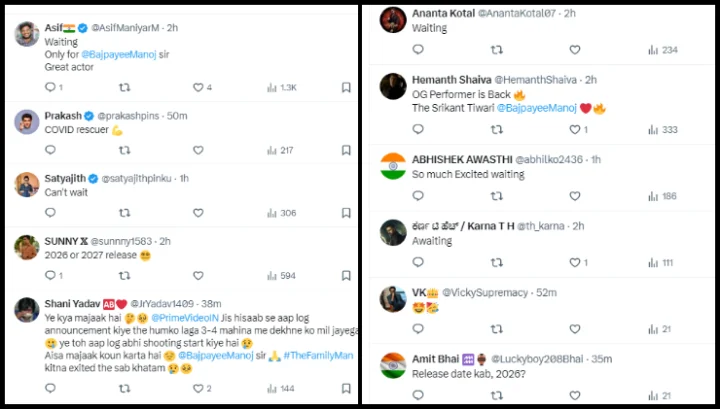720x409 pixels.
Task: Retweet Satyajith's "Can't wait" tweet
Action: (x=124, y=213)
